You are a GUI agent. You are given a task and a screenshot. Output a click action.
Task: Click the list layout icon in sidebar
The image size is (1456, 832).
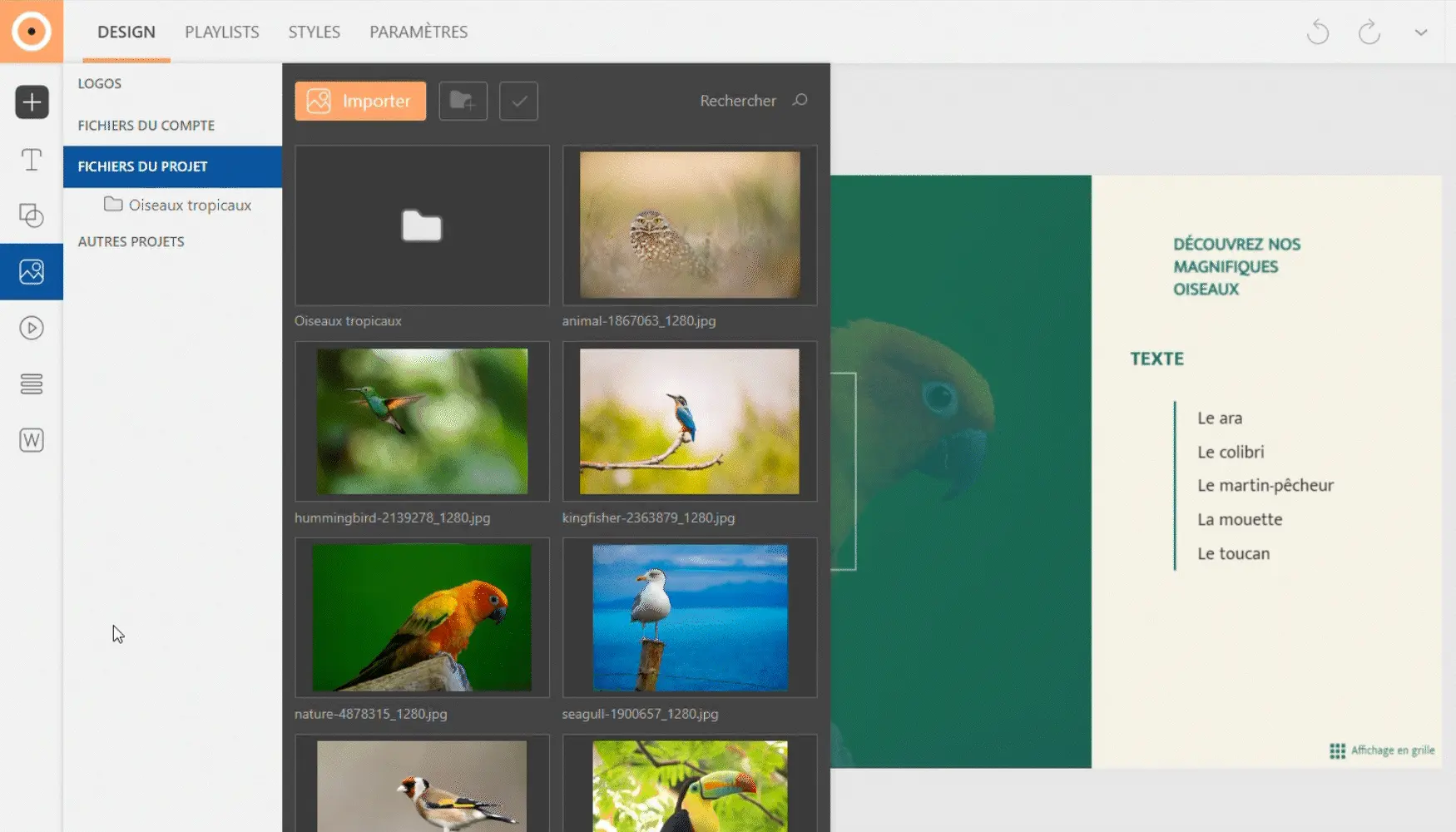32,384
